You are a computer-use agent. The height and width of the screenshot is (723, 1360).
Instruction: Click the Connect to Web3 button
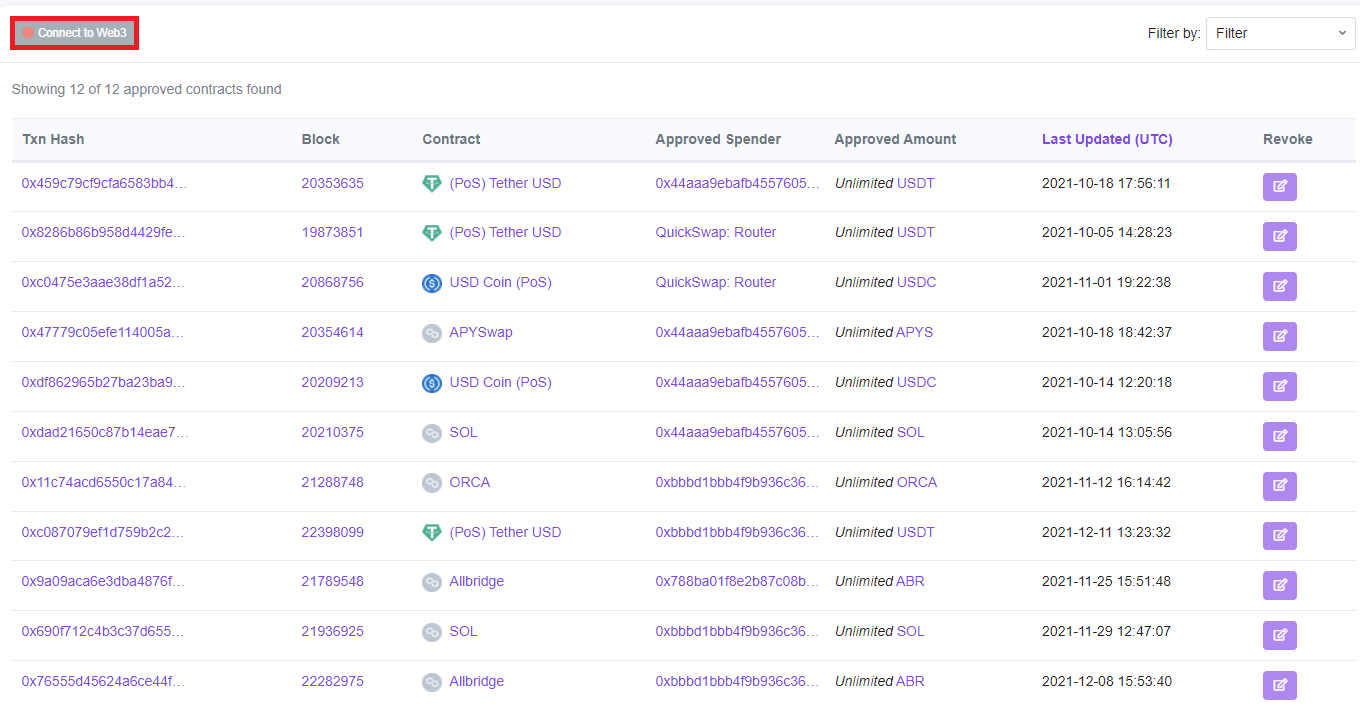75,33
